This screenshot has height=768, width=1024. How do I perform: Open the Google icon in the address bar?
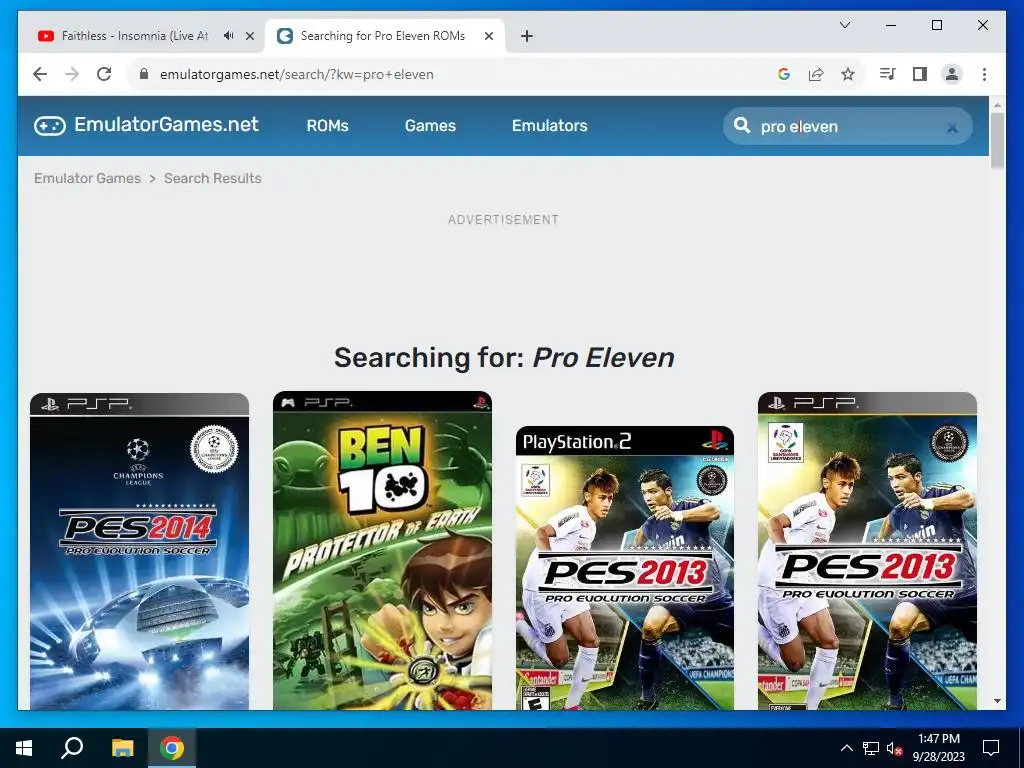pos(784,74)
